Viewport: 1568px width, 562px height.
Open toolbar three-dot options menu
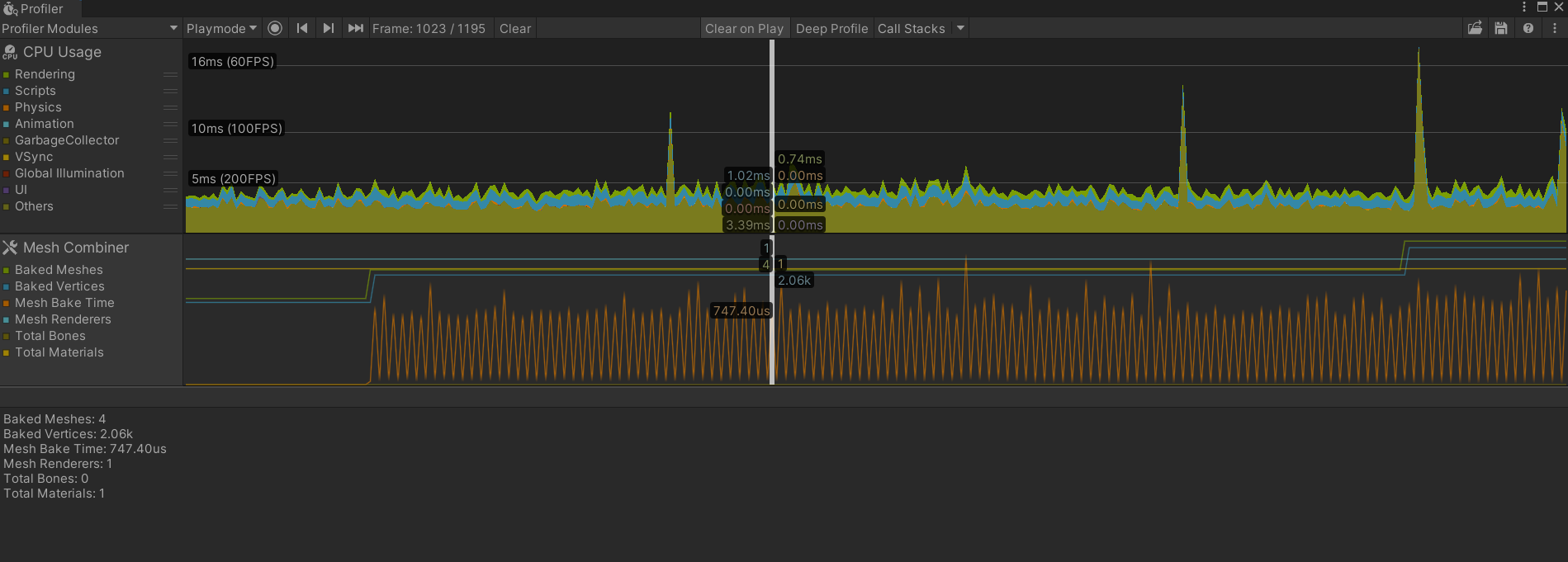[x=1555, y=28]
